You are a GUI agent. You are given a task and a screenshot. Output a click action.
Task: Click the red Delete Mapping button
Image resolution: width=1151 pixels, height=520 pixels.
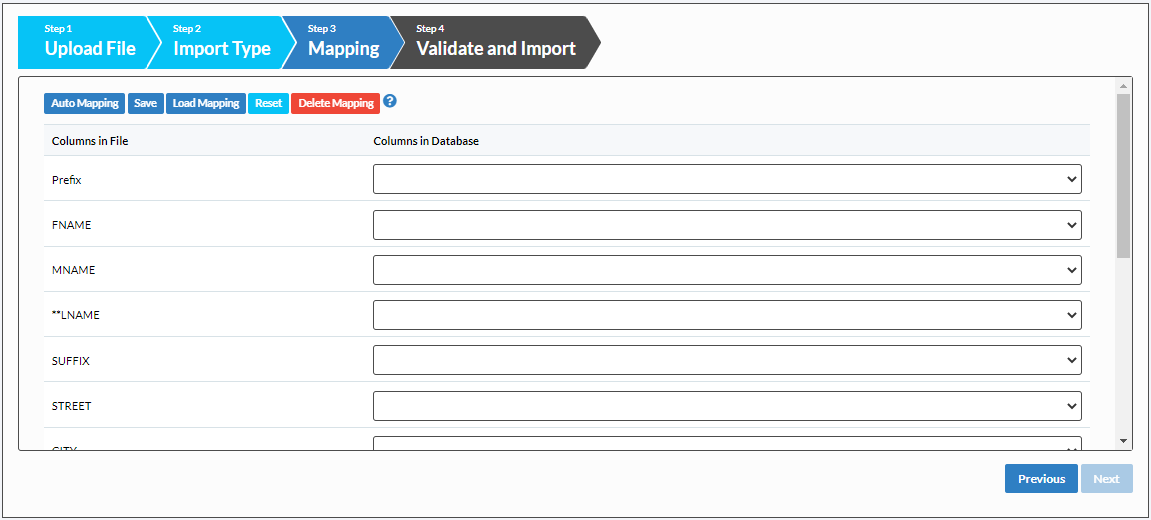pyautogui.click(x=336, y=103)
